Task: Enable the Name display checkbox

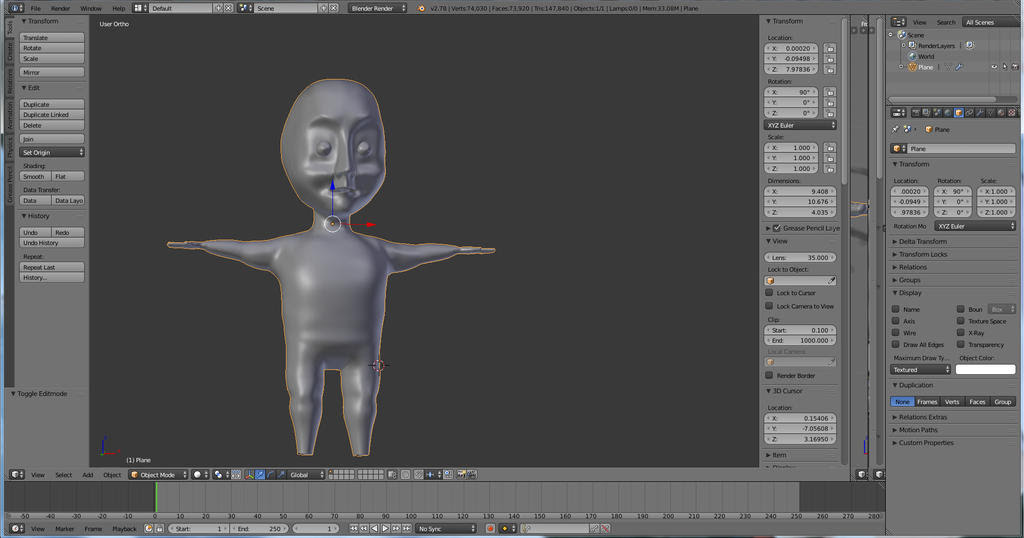Action: (x=896, y=309)
